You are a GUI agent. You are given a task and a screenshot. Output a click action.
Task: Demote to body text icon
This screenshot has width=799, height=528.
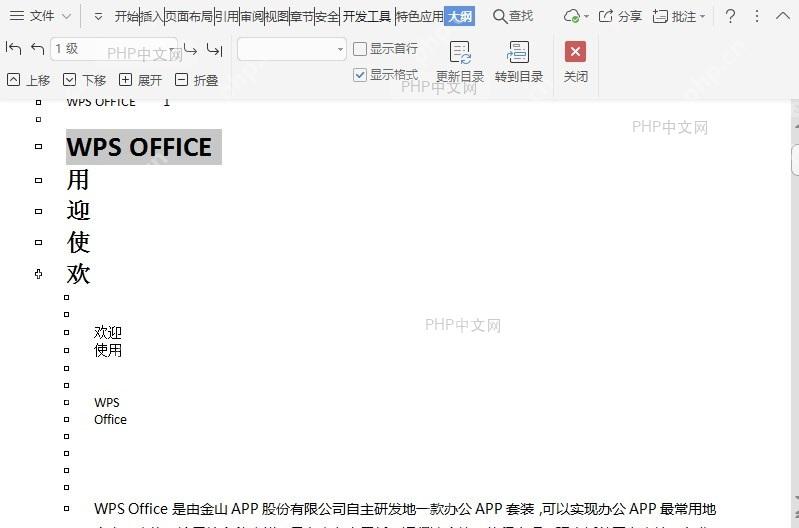tap(214, 49)
